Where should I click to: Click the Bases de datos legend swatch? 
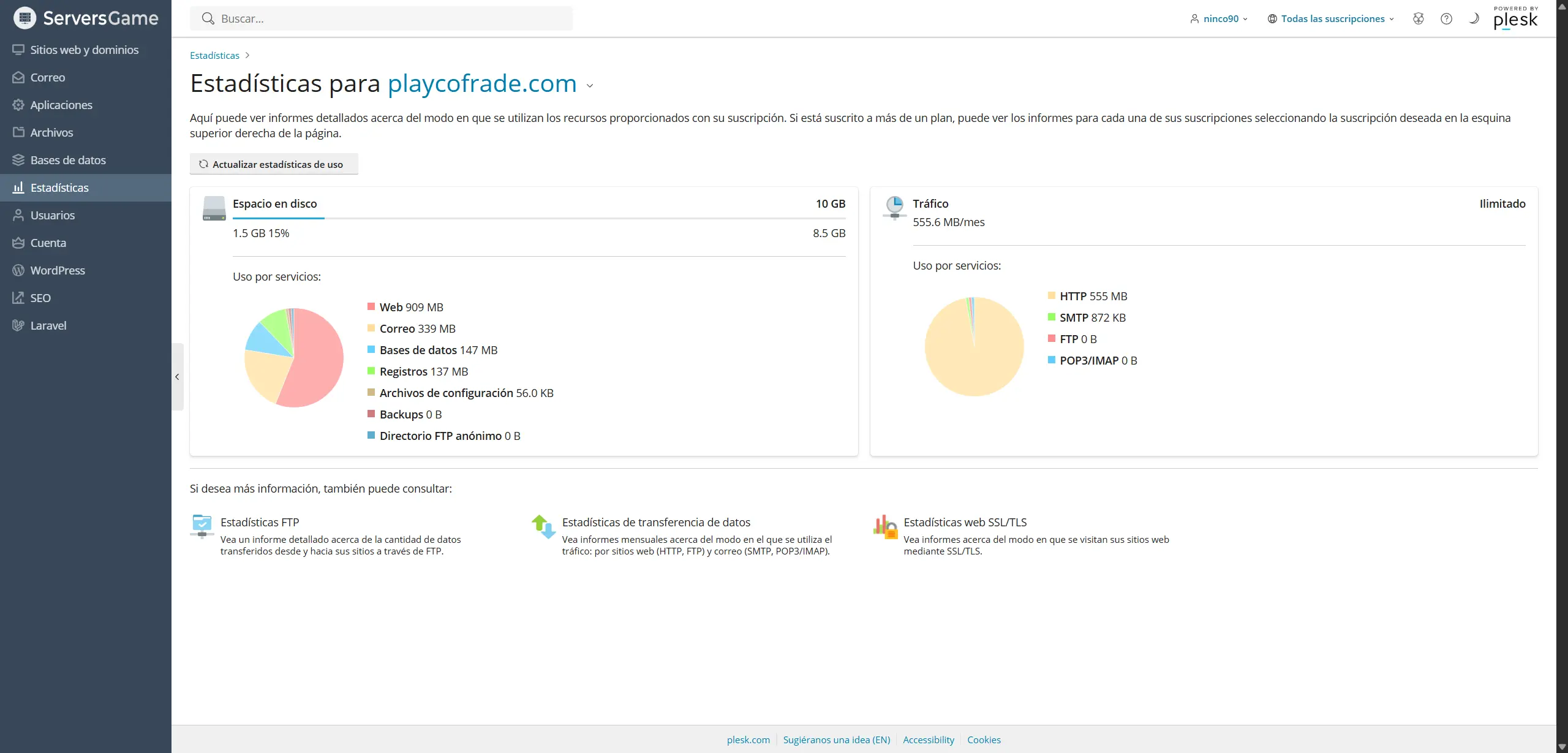371,349
